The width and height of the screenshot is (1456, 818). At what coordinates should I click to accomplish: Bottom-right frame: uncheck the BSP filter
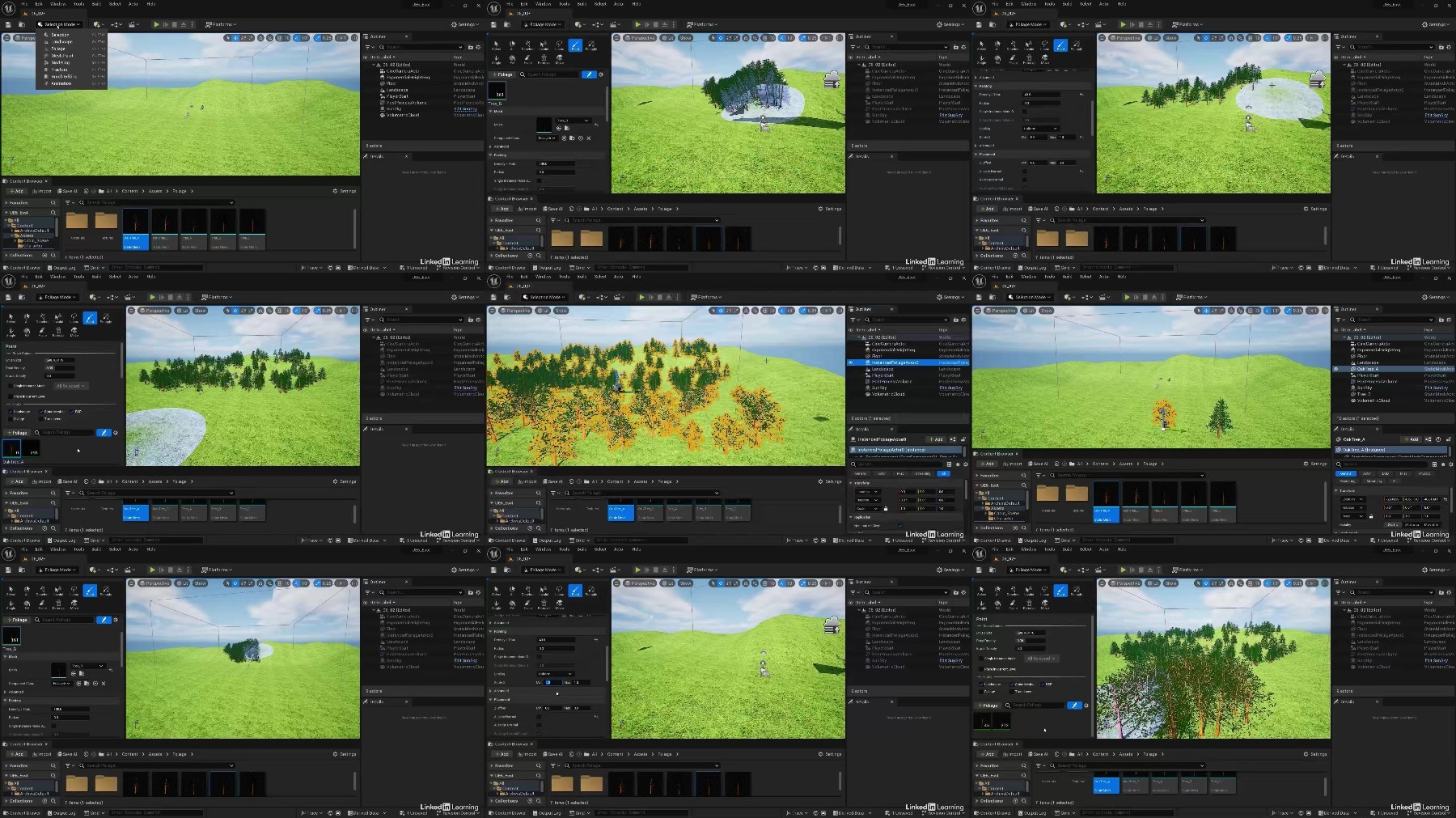(1042, 684)
